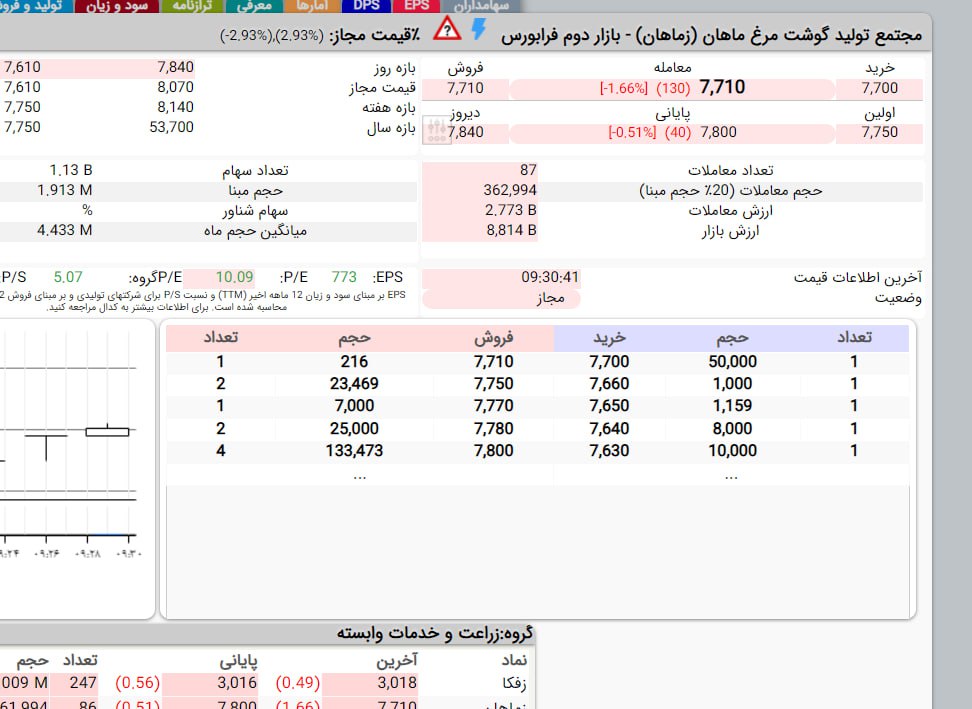The height and width of the screenshot is (709, 972).
Task: Click the status value مجاز
Action: coord(550,299)
